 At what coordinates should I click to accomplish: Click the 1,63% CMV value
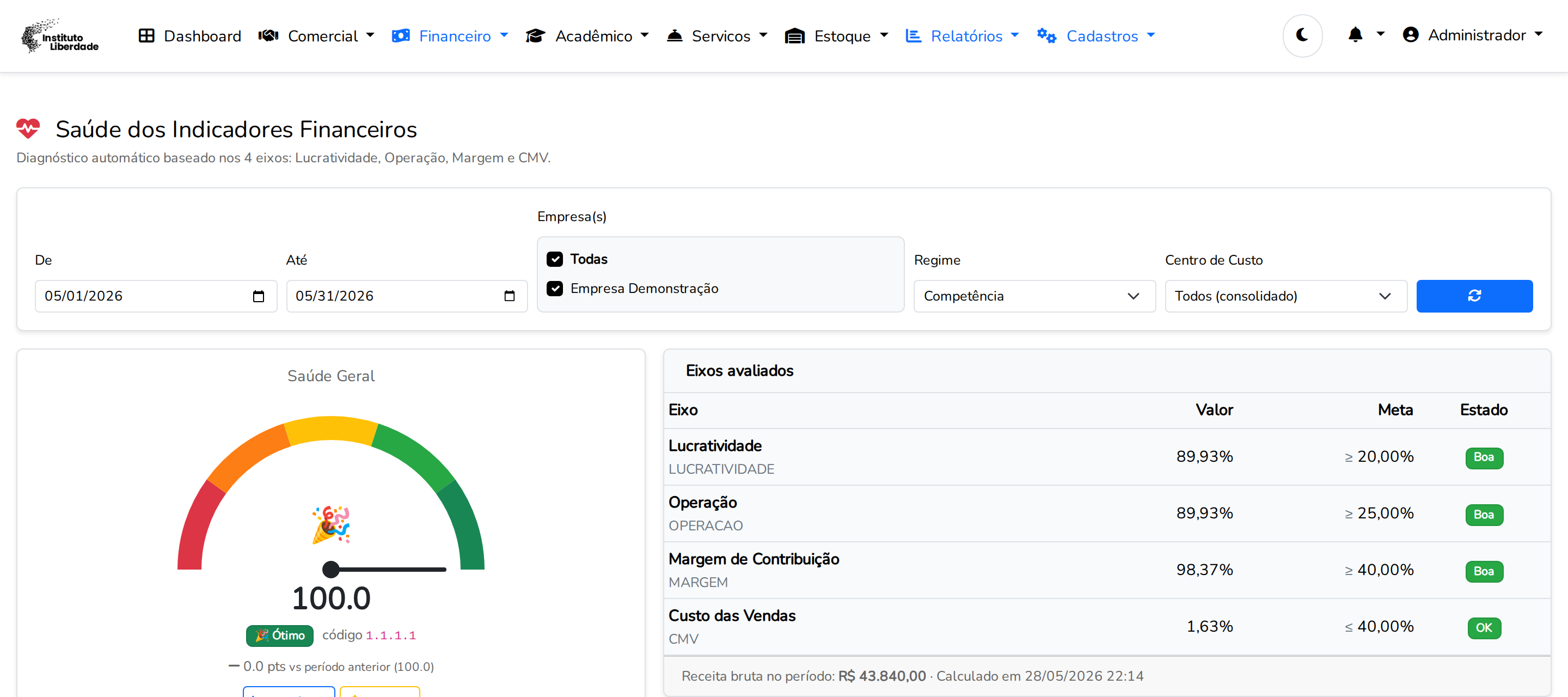click(x=1209, y=626)
